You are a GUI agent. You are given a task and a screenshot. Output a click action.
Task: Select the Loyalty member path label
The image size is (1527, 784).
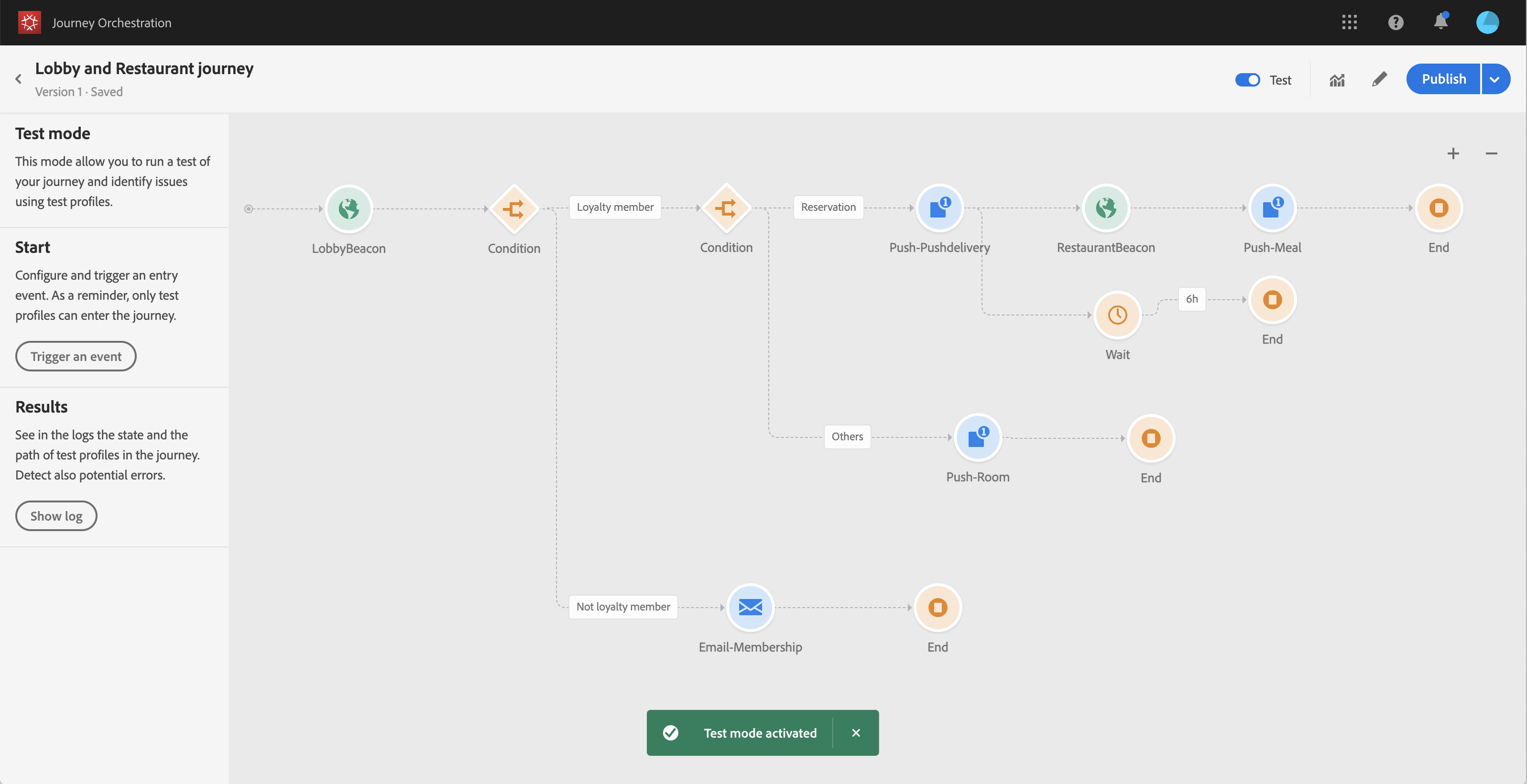pyautogui.click(x=615, y=207)
